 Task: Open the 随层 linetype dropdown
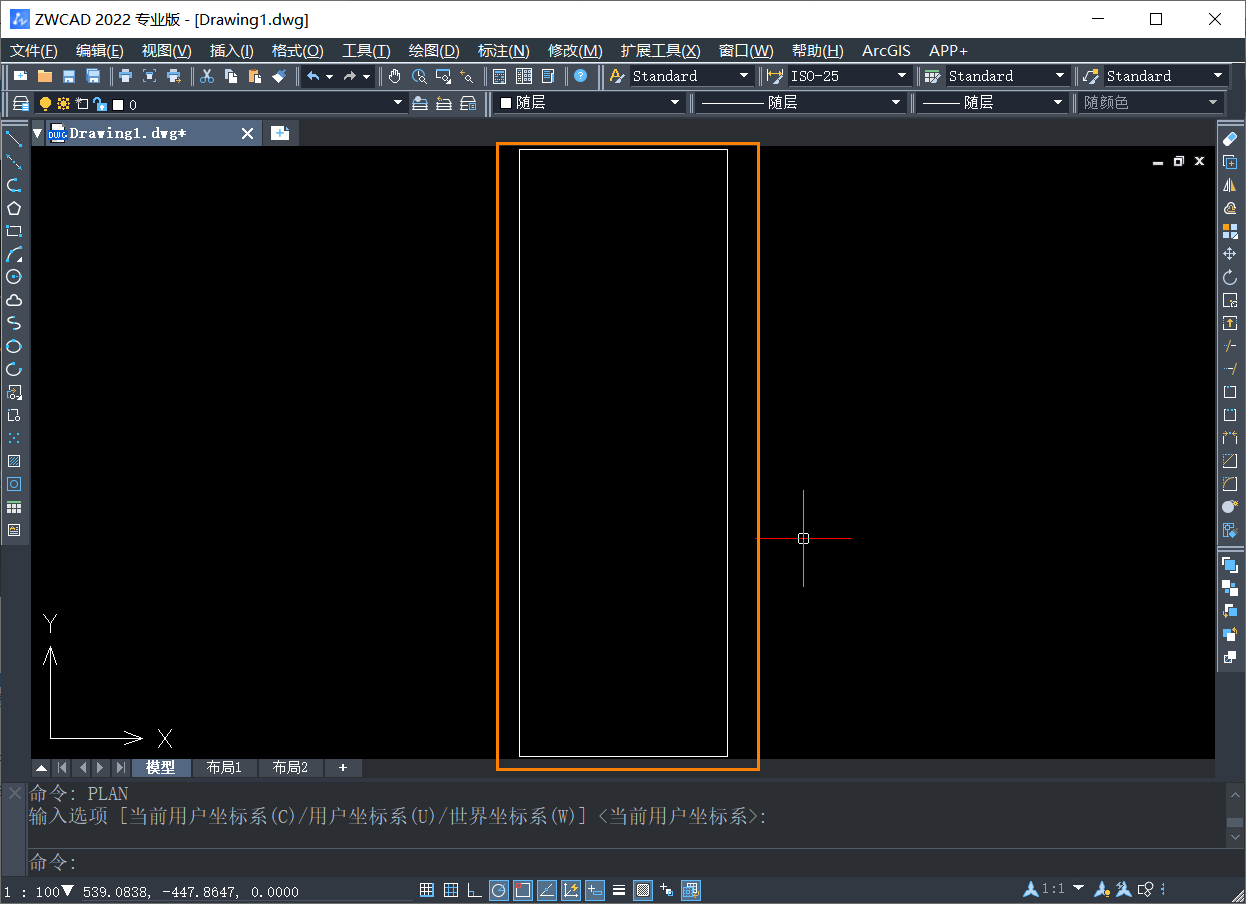tap(800, 103)
